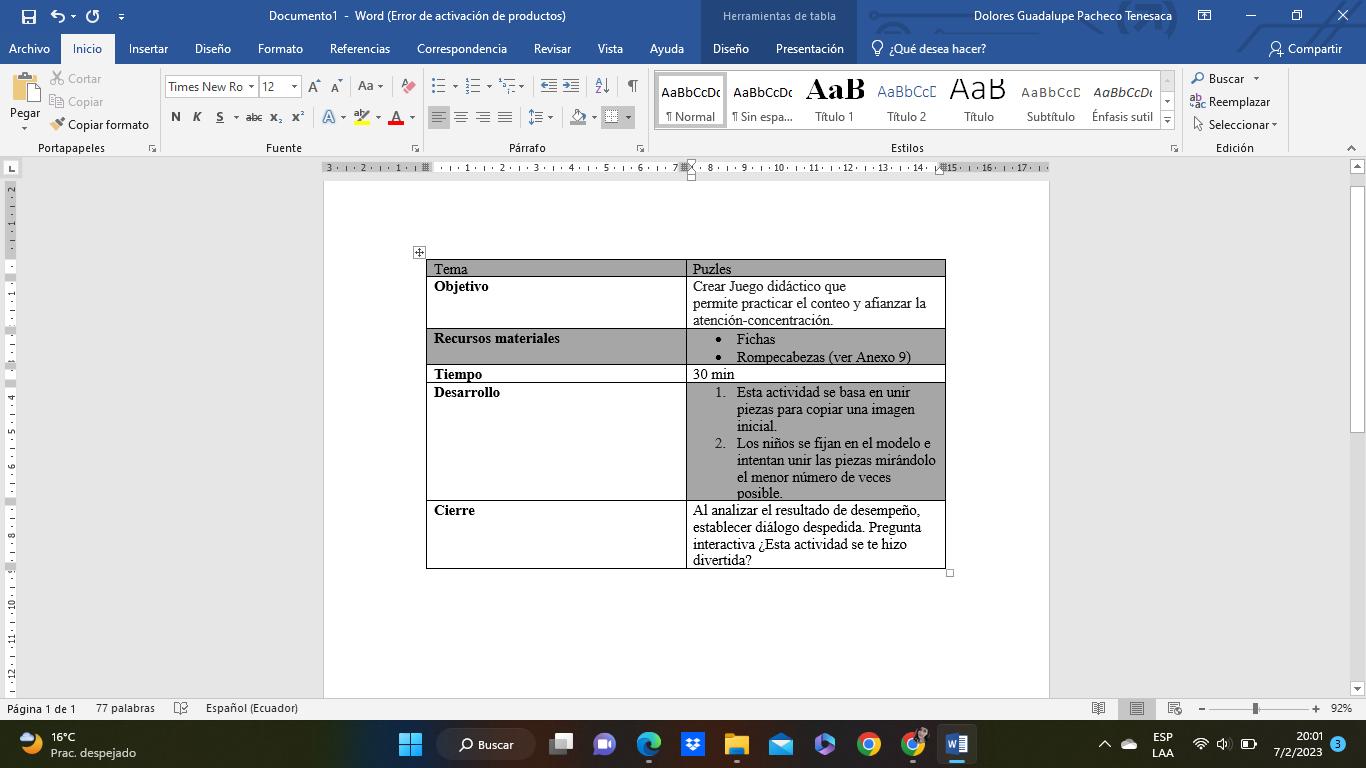Switch to the Referencias tab

360,48
